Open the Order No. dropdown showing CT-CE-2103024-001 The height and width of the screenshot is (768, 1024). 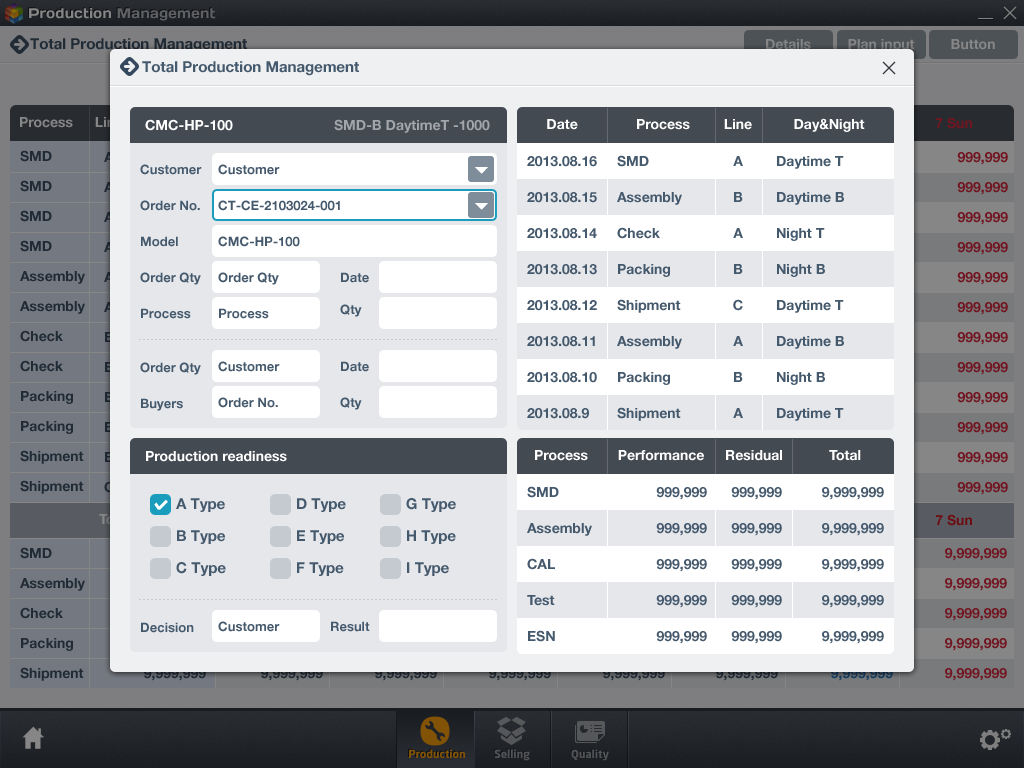click(x=481, y=205)
